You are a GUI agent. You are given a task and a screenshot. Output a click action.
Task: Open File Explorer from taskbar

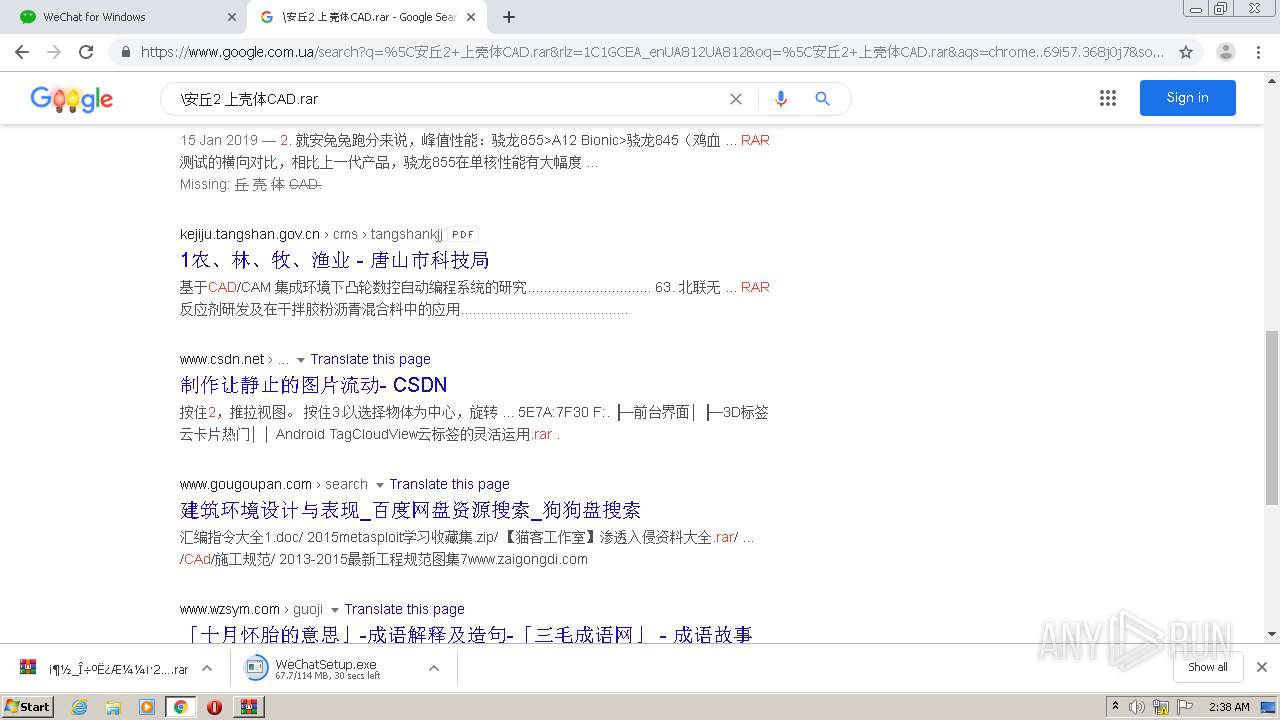113,707
